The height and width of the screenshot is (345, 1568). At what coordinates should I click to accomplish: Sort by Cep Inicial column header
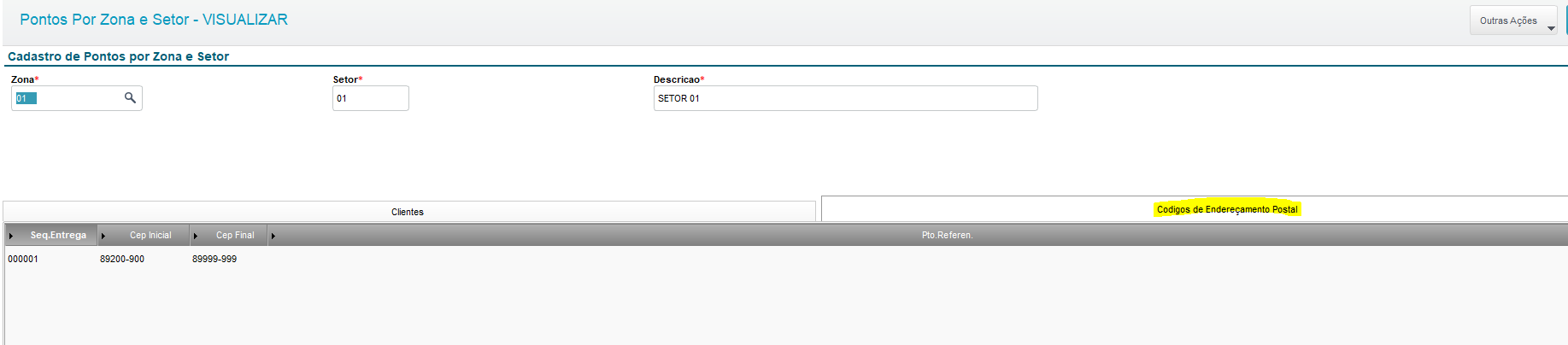[x=150, y=235]
